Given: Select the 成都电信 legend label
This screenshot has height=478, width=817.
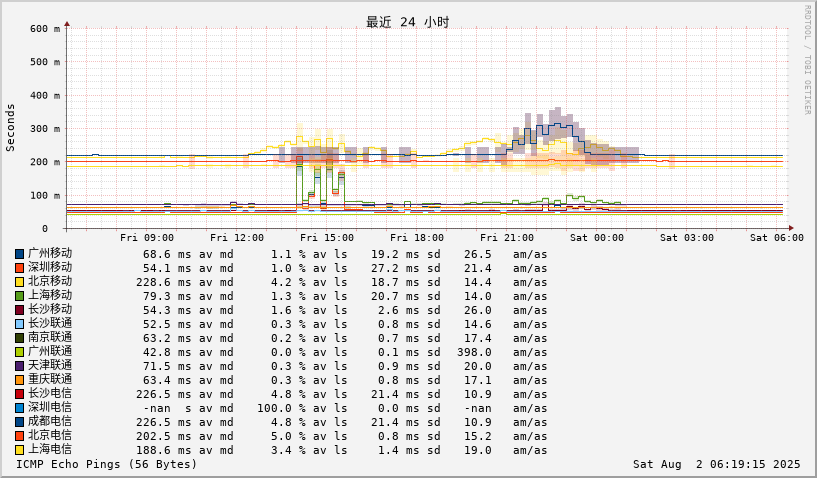Looking at the screenshot, I should pos(50,422).
